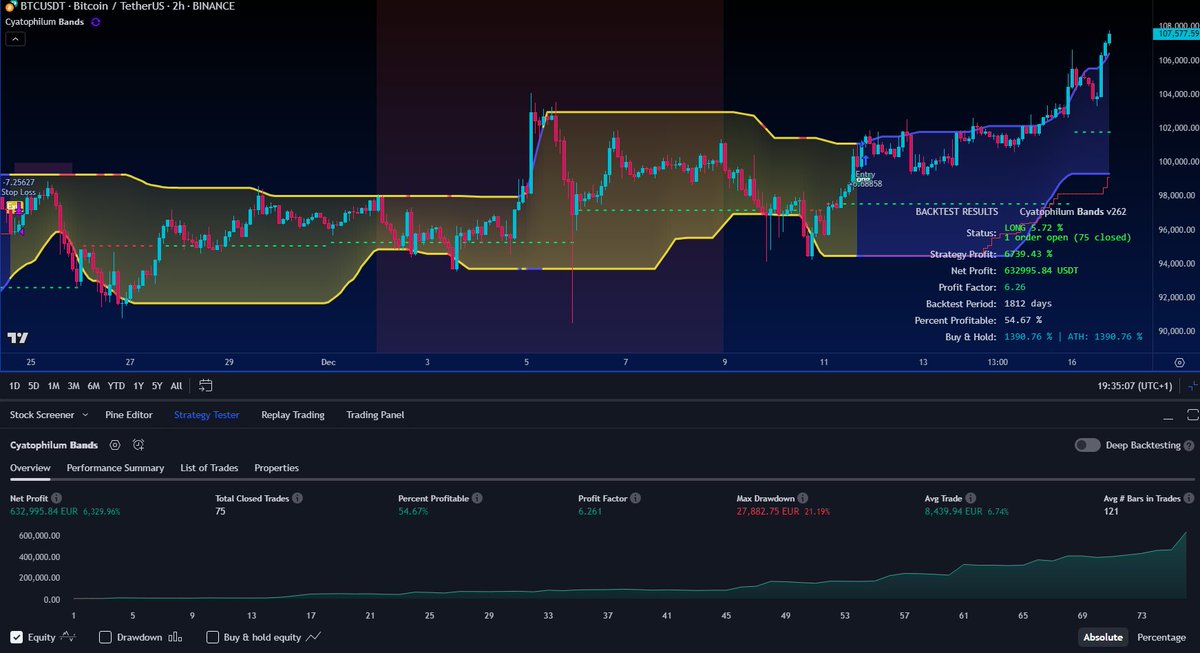Set chart range to All
1200x653 pixels.
pos(176,385)
